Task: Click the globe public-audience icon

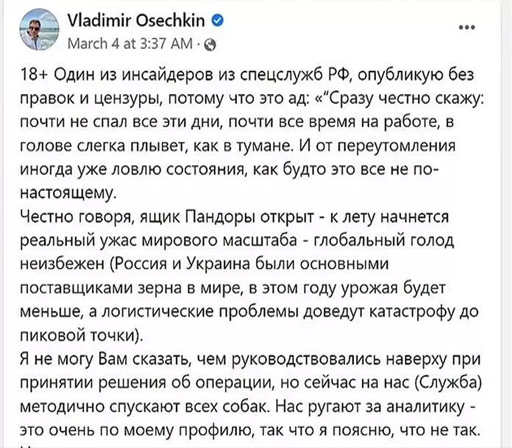Action: pyautogui.click(x=210, y=45)
